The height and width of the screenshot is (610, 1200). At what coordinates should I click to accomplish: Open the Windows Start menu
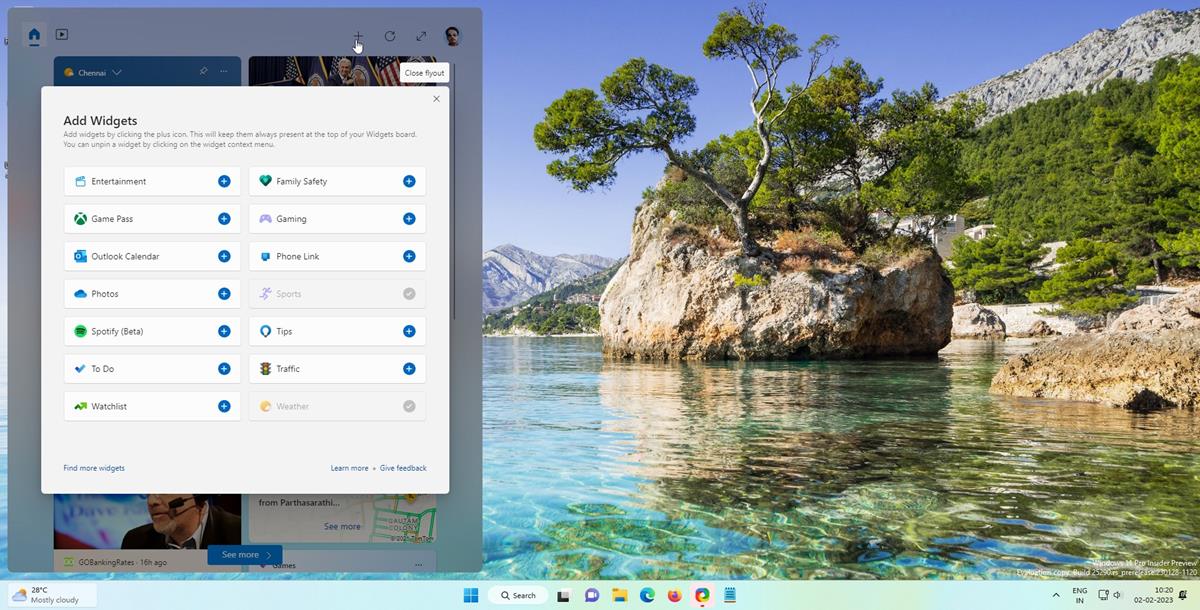(470, 595)
